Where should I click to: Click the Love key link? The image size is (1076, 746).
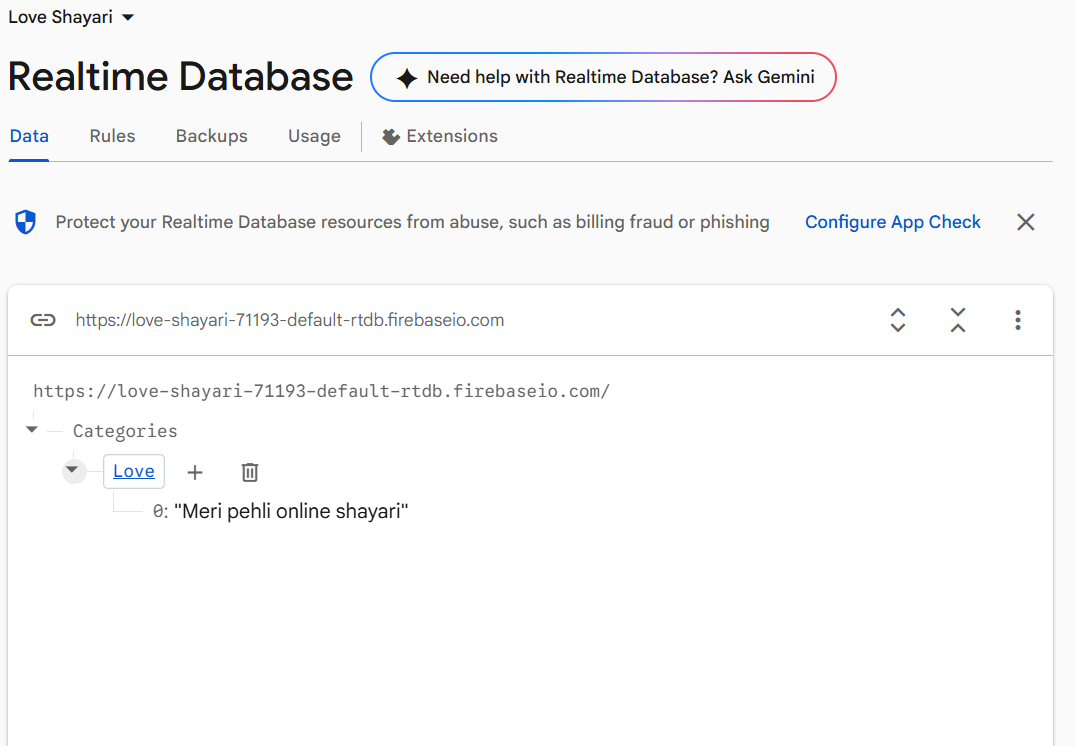pos(134,471)
